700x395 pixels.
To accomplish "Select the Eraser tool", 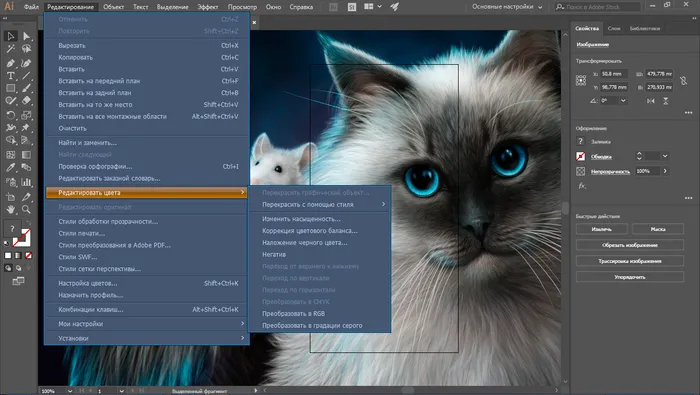I will pyautogui.click(x=26, y=101).
